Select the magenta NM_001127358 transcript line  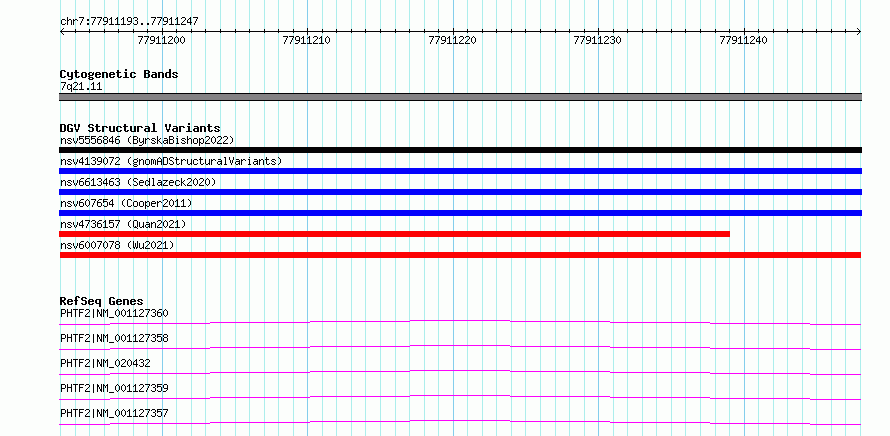click(460, 347)
